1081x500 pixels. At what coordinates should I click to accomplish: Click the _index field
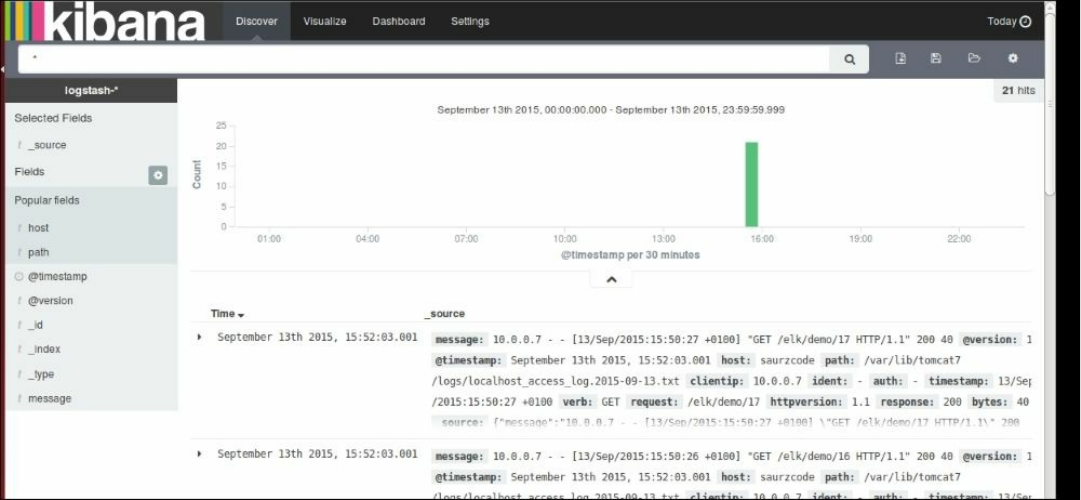pyautogui.click(x=44, y=349)
